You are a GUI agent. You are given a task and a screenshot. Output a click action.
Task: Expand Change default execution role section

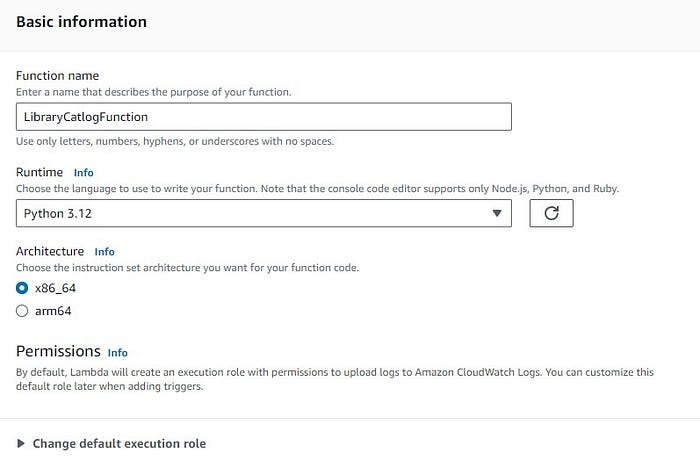coord(119,443)
